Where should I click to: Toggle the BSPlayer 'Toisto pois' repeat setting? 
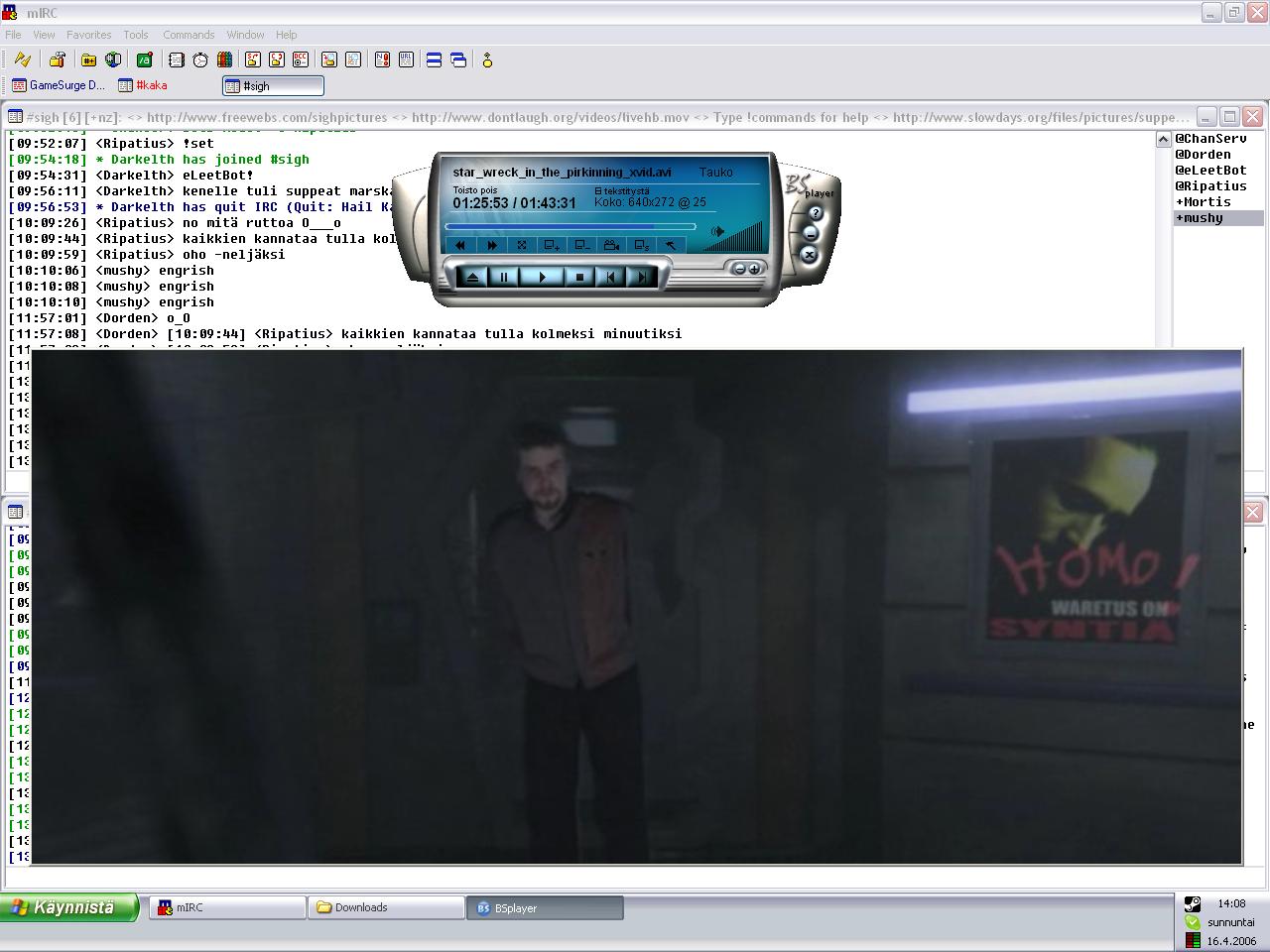point(475,190)
